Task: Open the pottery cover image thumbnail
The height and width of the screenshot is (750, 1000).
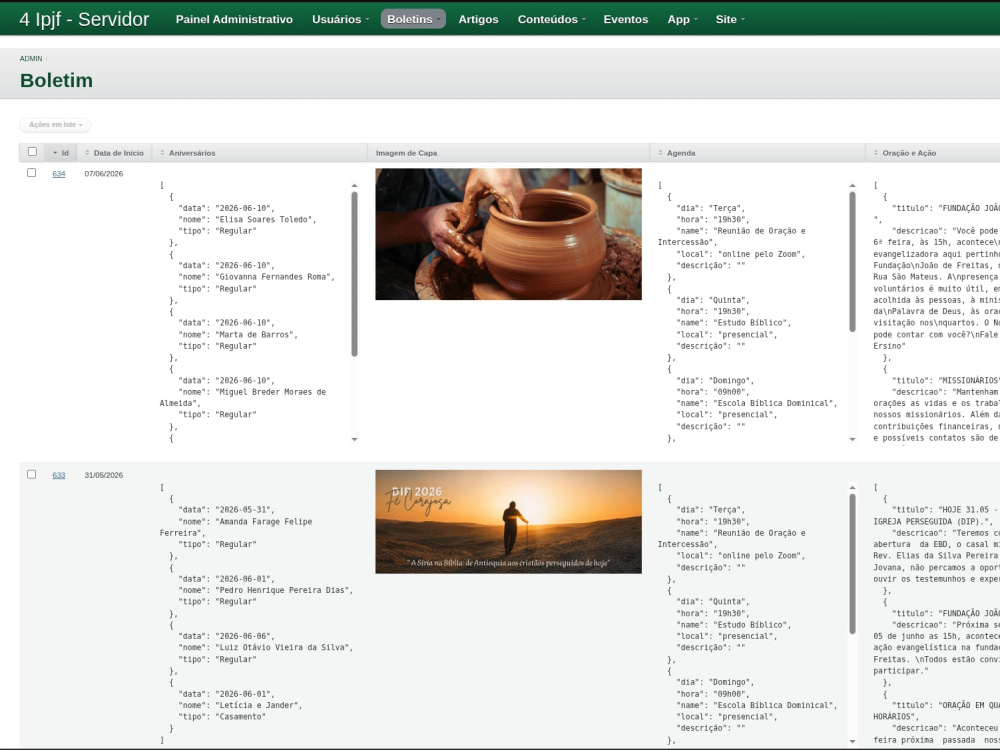Action: 508,234
